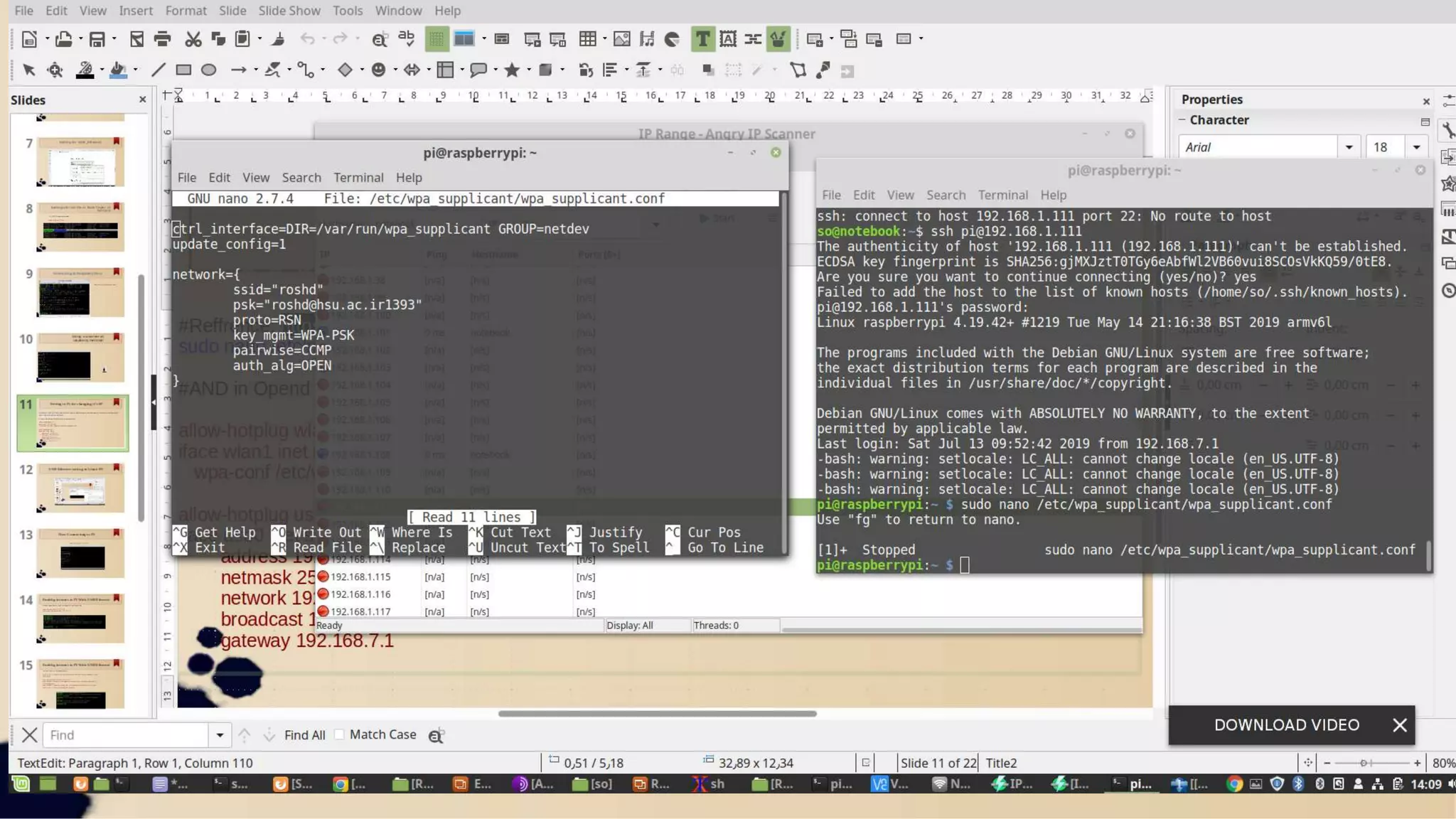Select the Insert Line tool
The image size is (1456, 819).
click(x=158, y=70)
